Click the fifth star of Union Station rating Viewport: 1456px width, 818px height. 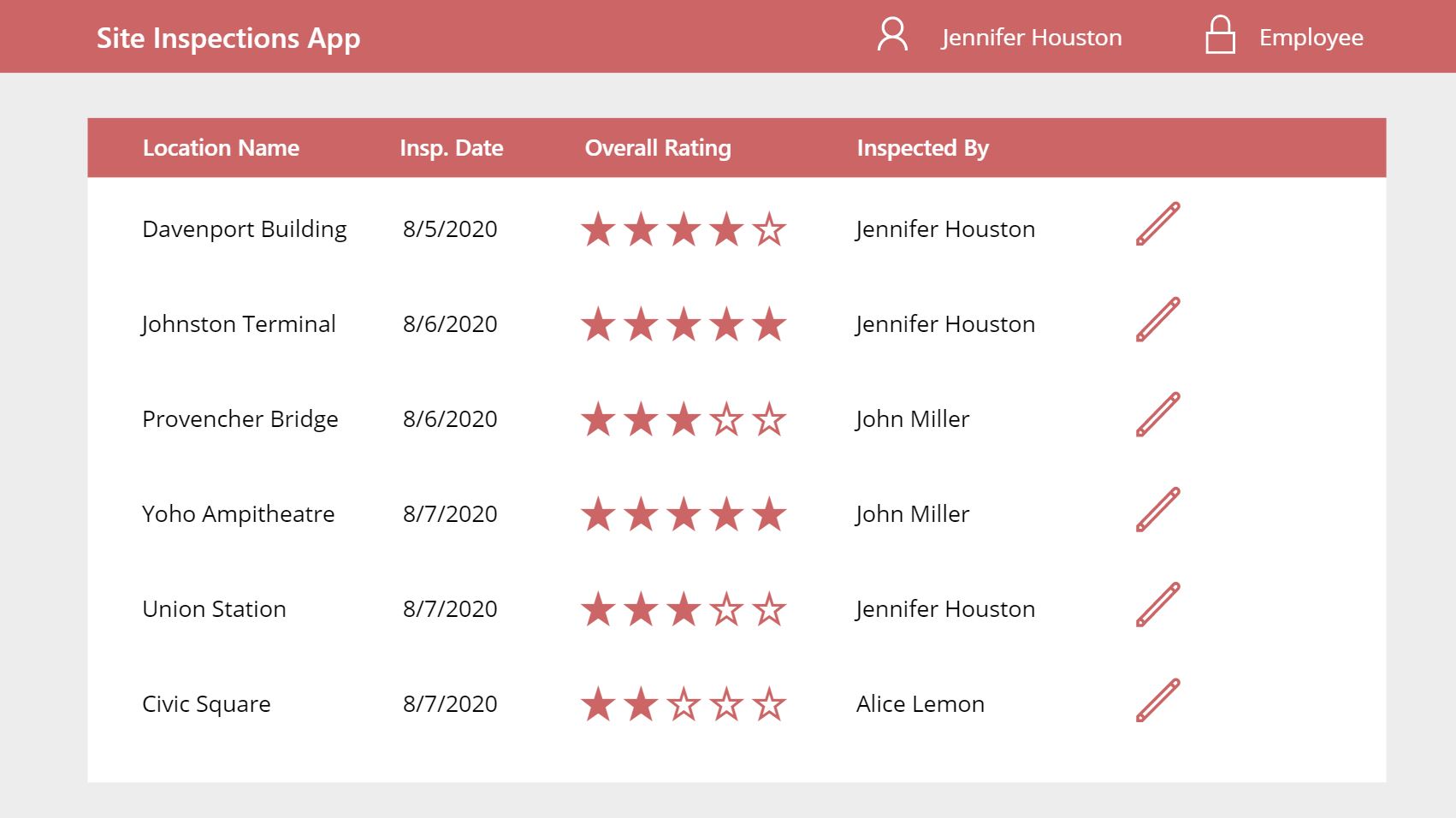coord(771,609)
